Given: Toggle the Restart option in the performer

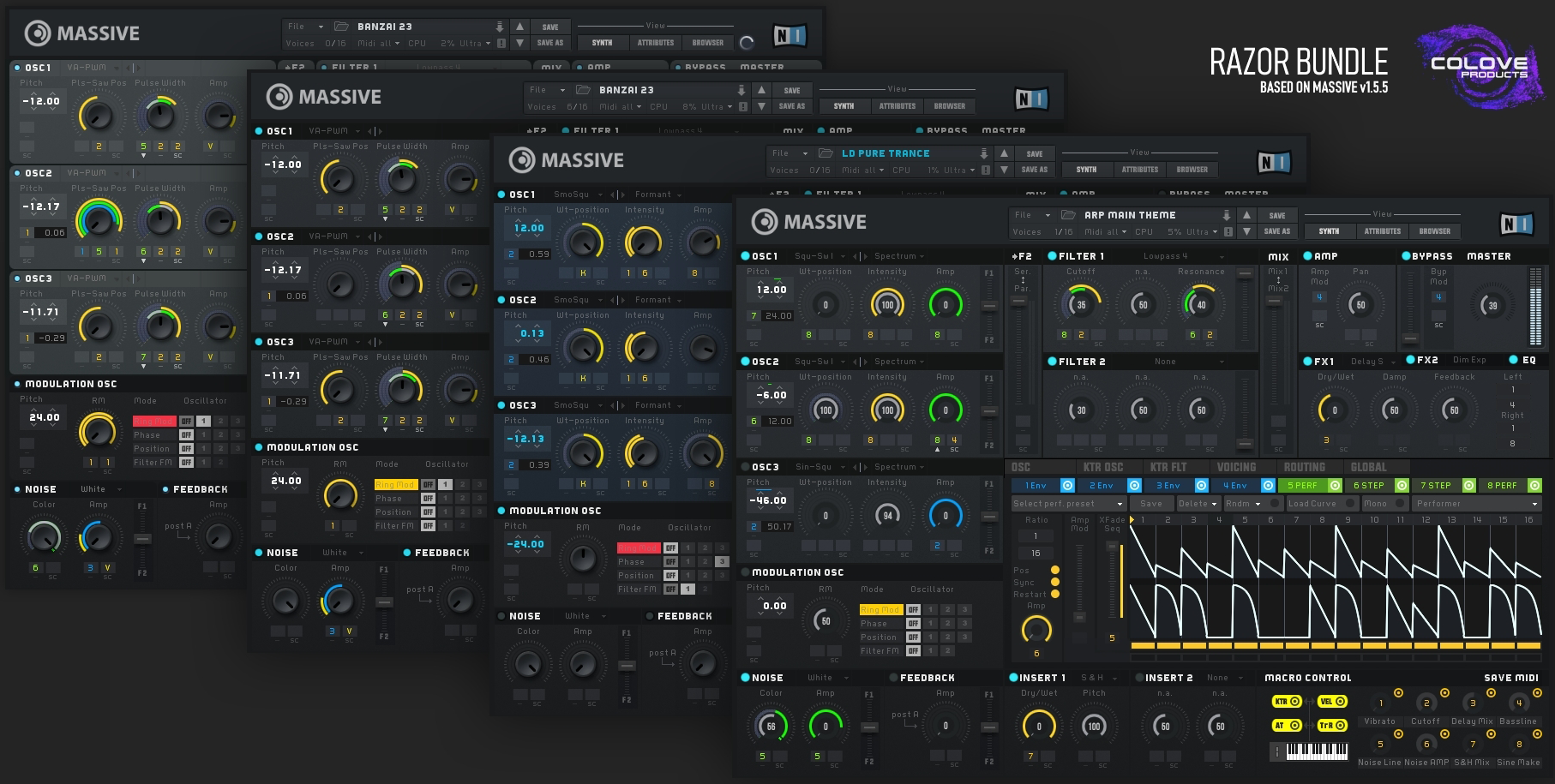Looking at the screenshot, I should 1055,594.
